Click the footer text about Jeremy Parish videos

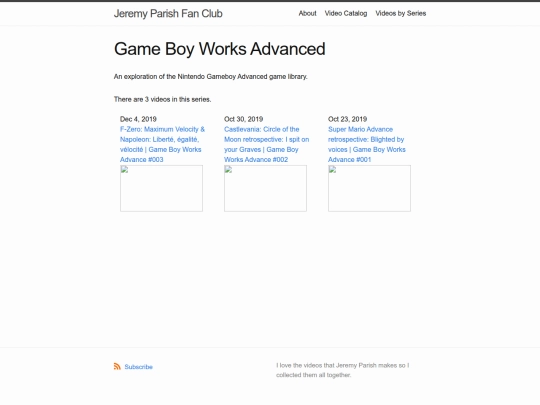point(343,370)
